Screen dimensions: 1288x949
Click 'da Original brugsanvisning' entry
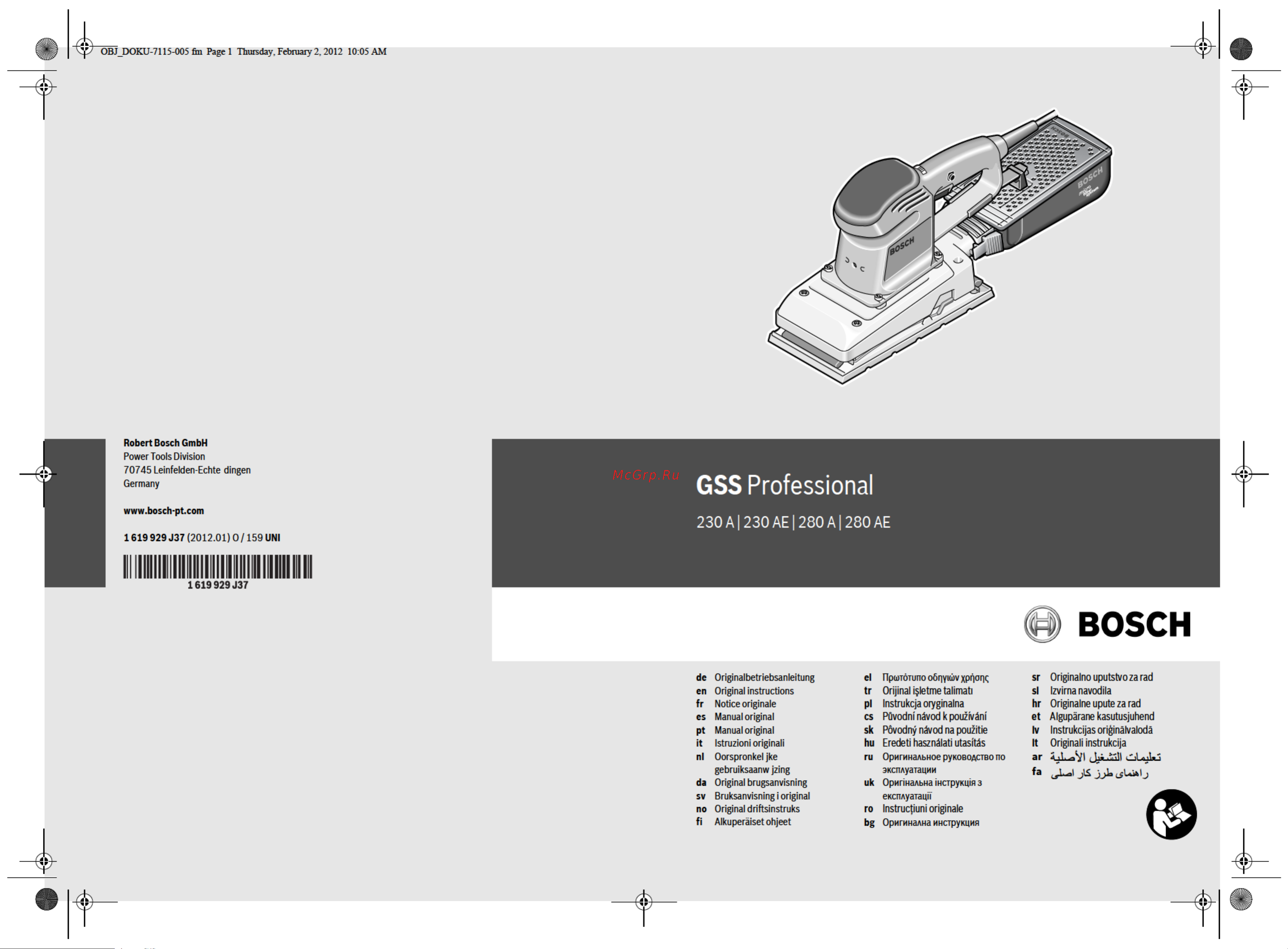[751, 783]
